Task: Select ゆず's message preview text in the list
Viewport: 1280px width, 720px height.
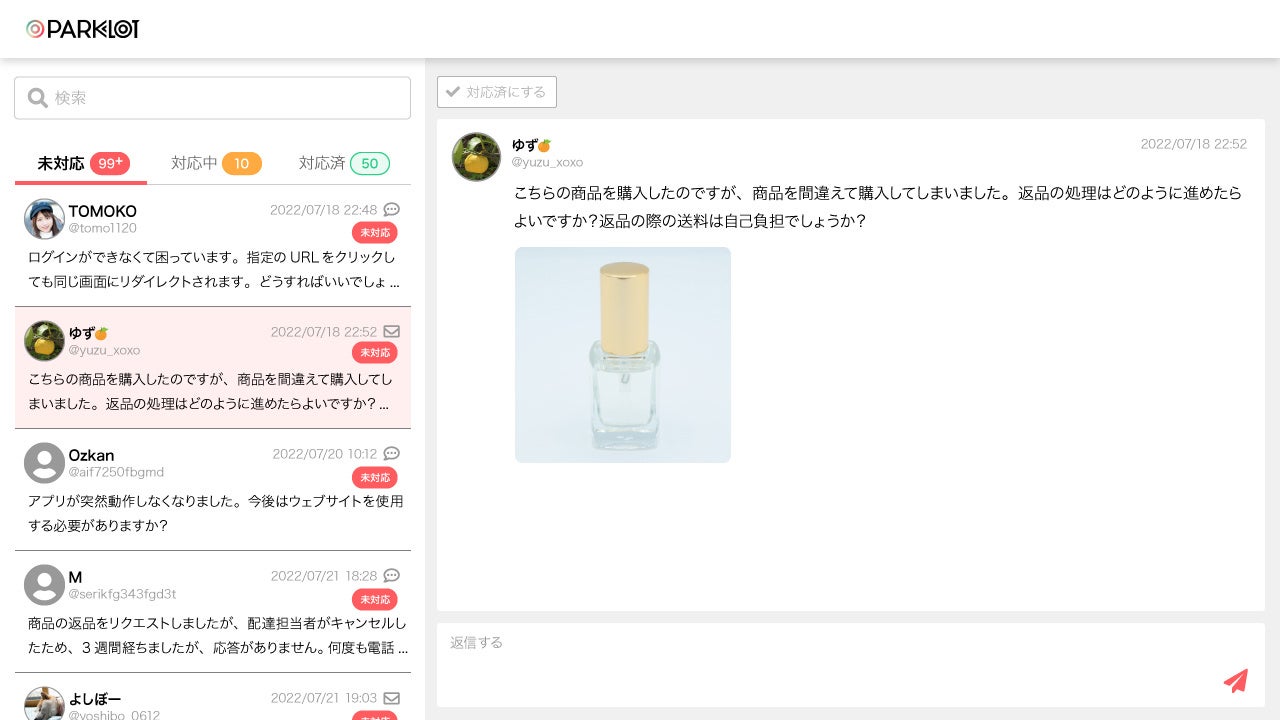Action: point(210,392)
